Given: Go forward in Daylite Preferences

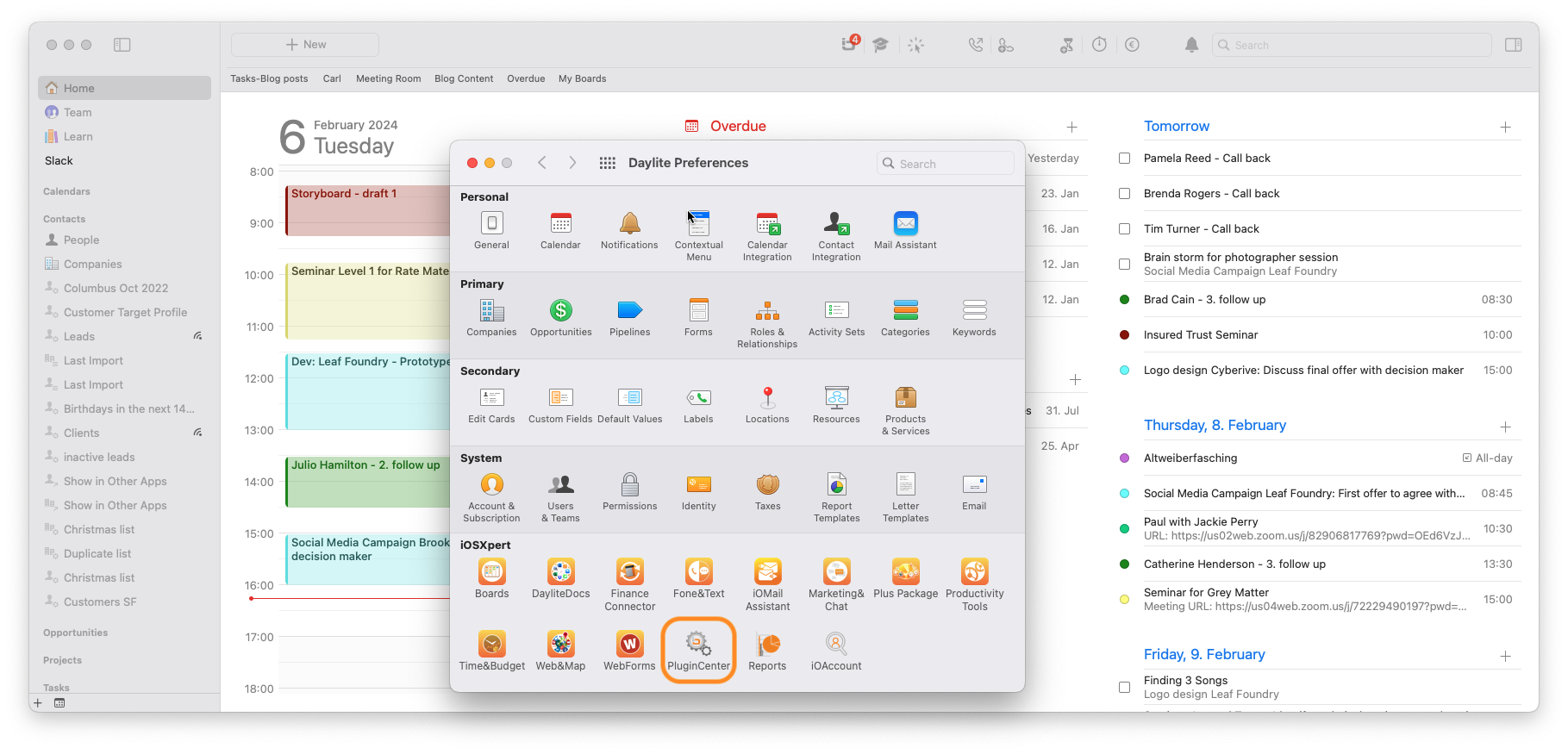Looking at the screenshot, I should 572,163.
